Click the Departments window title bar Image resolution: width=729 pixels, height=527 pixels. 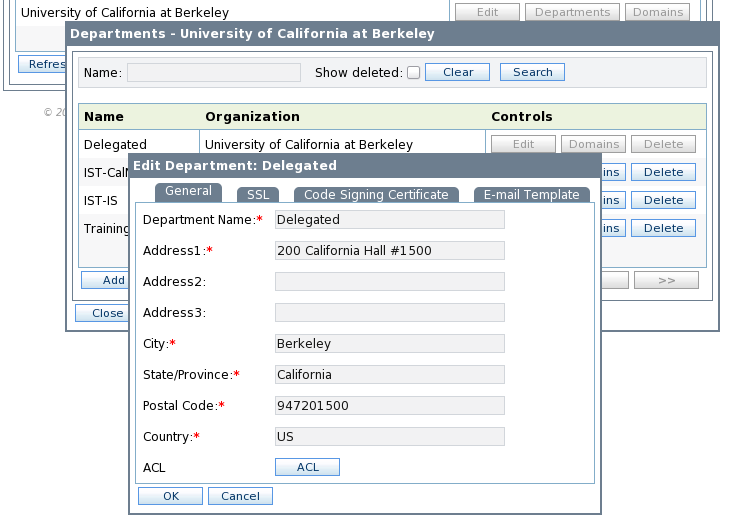(x=392, y=33)
